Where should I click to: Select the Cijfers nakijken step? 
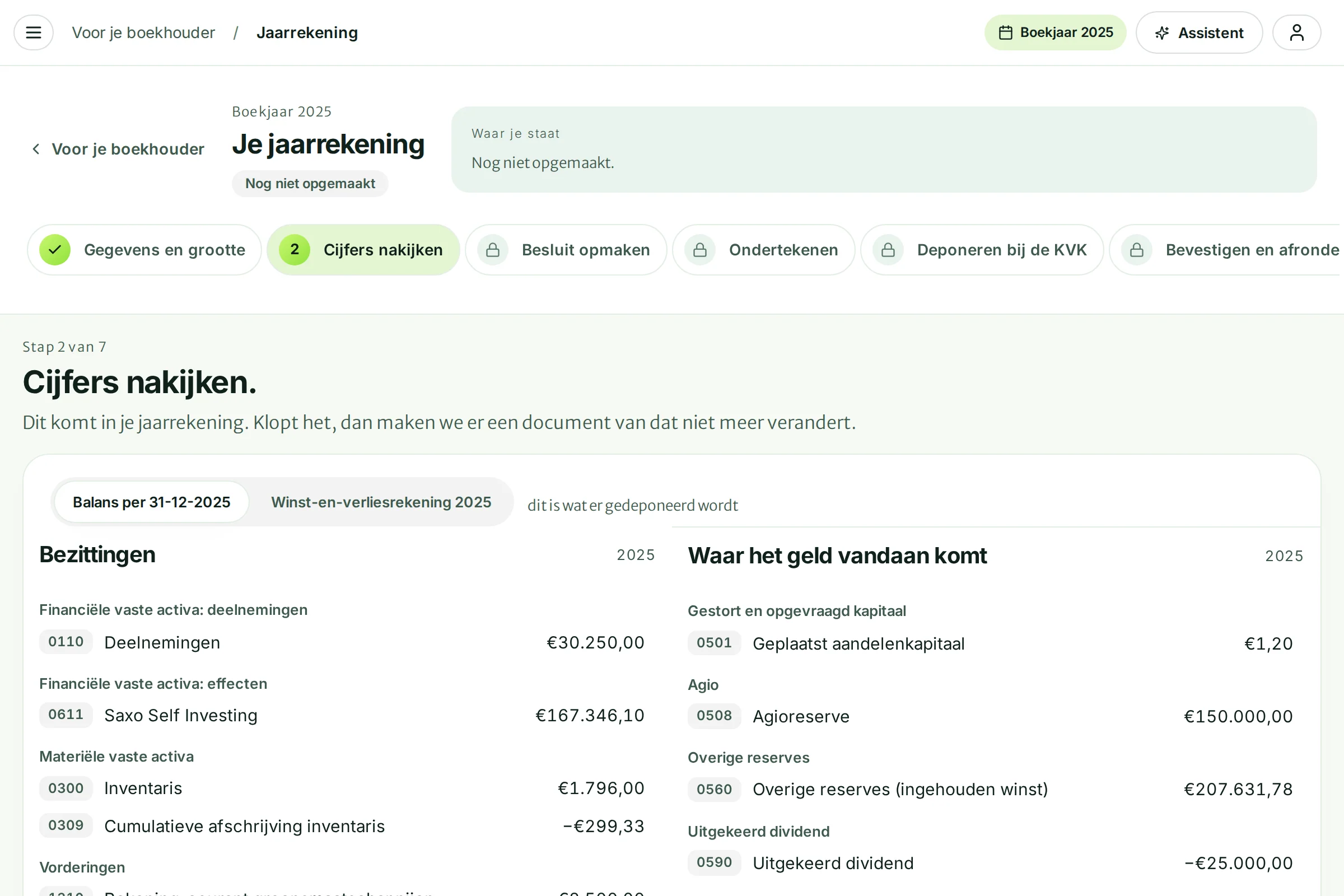tap(363, 250)
